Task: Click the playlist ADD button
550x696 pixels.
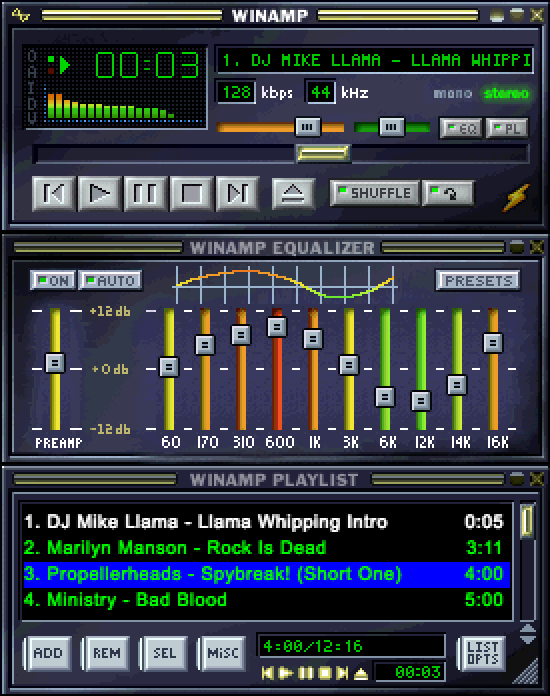Action: [48, 653]
